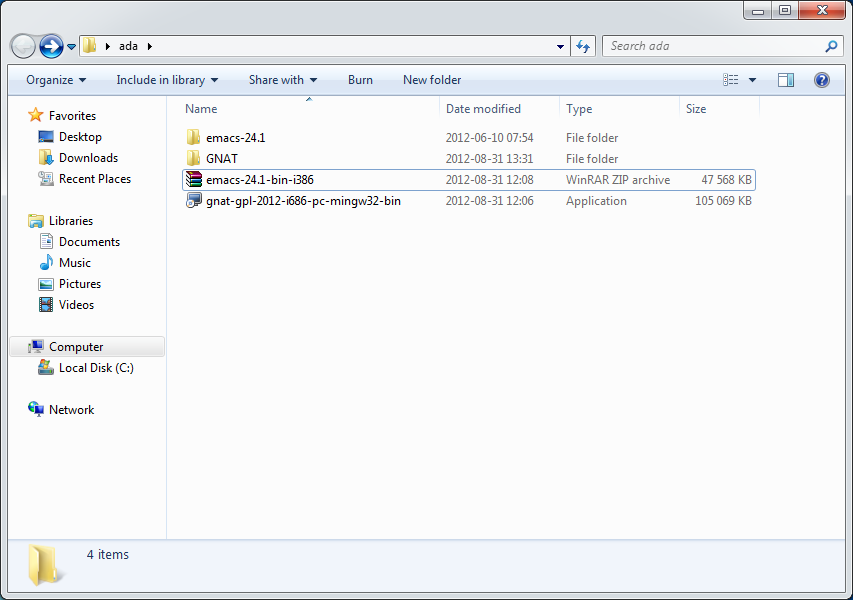
Task: Open Desktop from Favorites
Action: pyautogui.click(x=81, y=137)
